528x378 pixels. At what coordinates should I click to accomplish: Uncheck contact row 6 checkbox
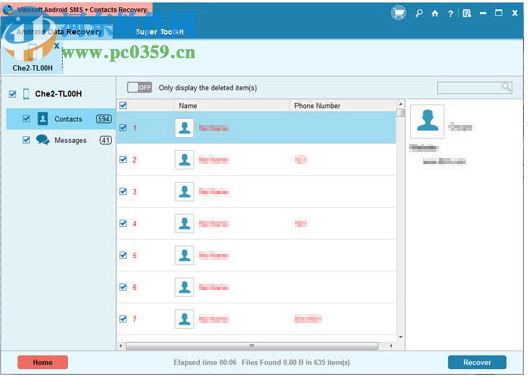coord(123,287)
